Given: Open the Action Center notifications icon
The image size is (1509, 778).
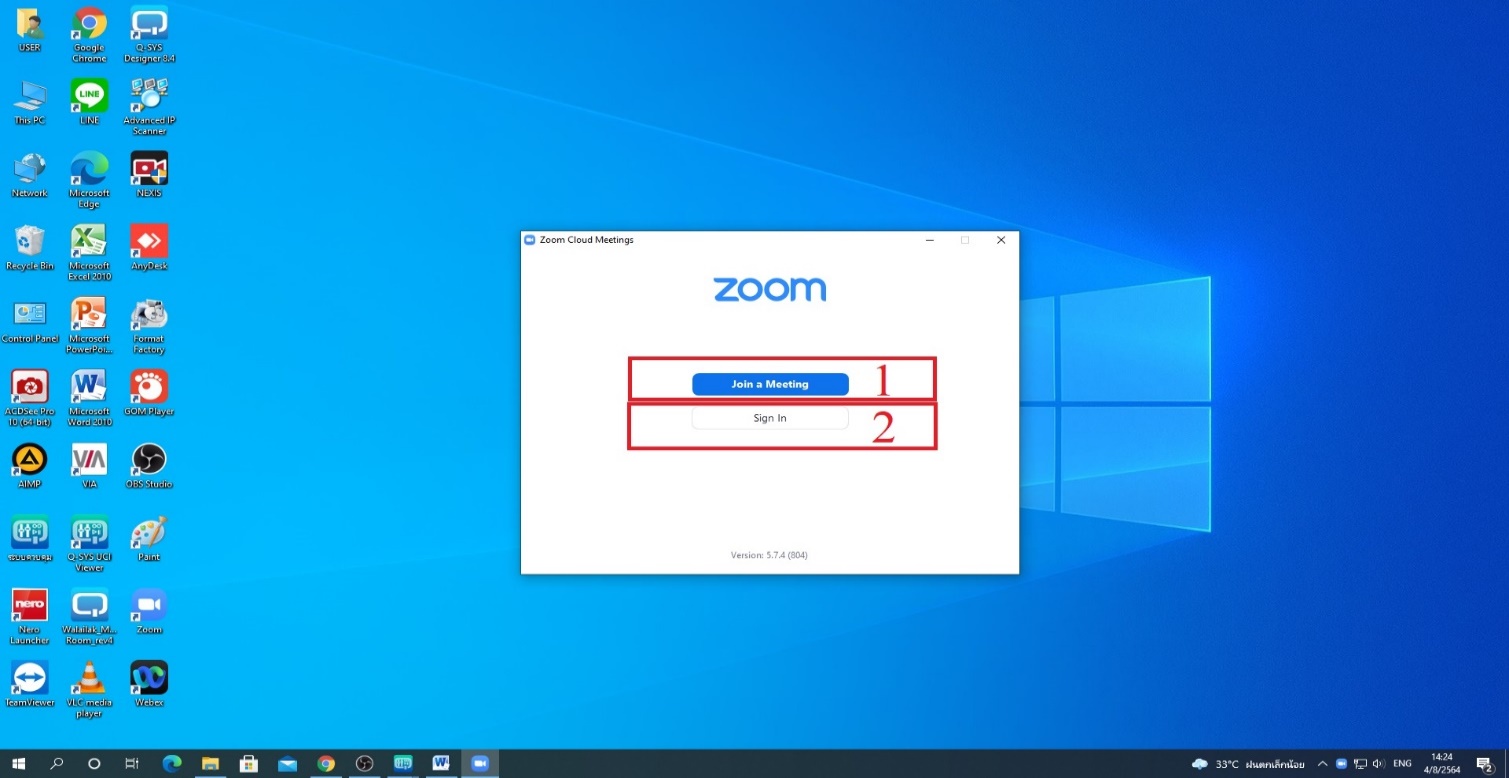Looking at the screenshot, I should [1485, 764].
